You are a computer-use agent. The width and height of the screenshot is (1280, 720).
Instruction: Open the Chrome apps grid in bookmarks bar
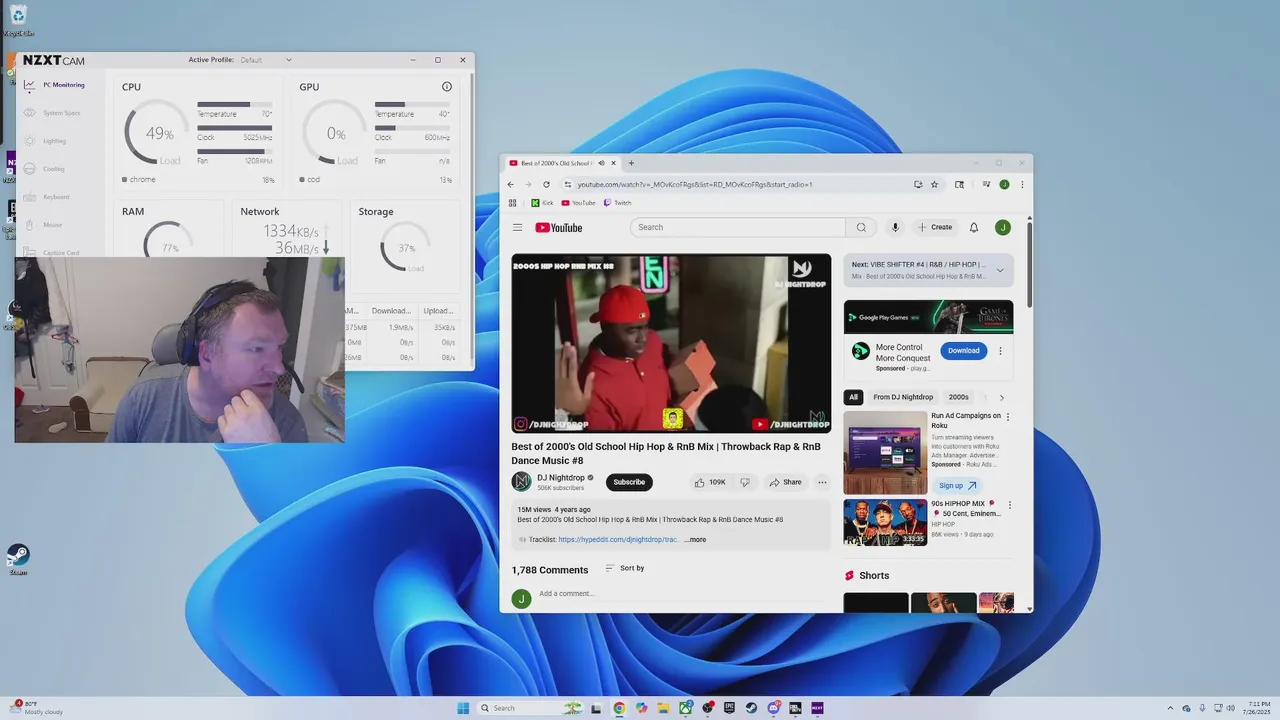[513, 203]
